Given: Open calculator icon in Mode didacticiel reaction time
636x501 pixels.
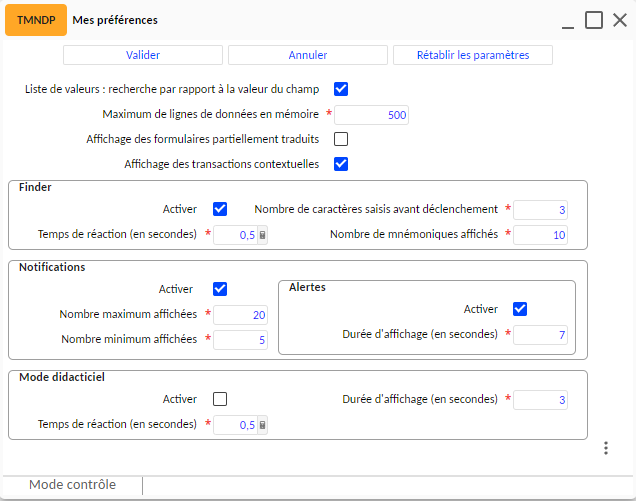Looking at the screenshot, I should [x=262, y=425].
